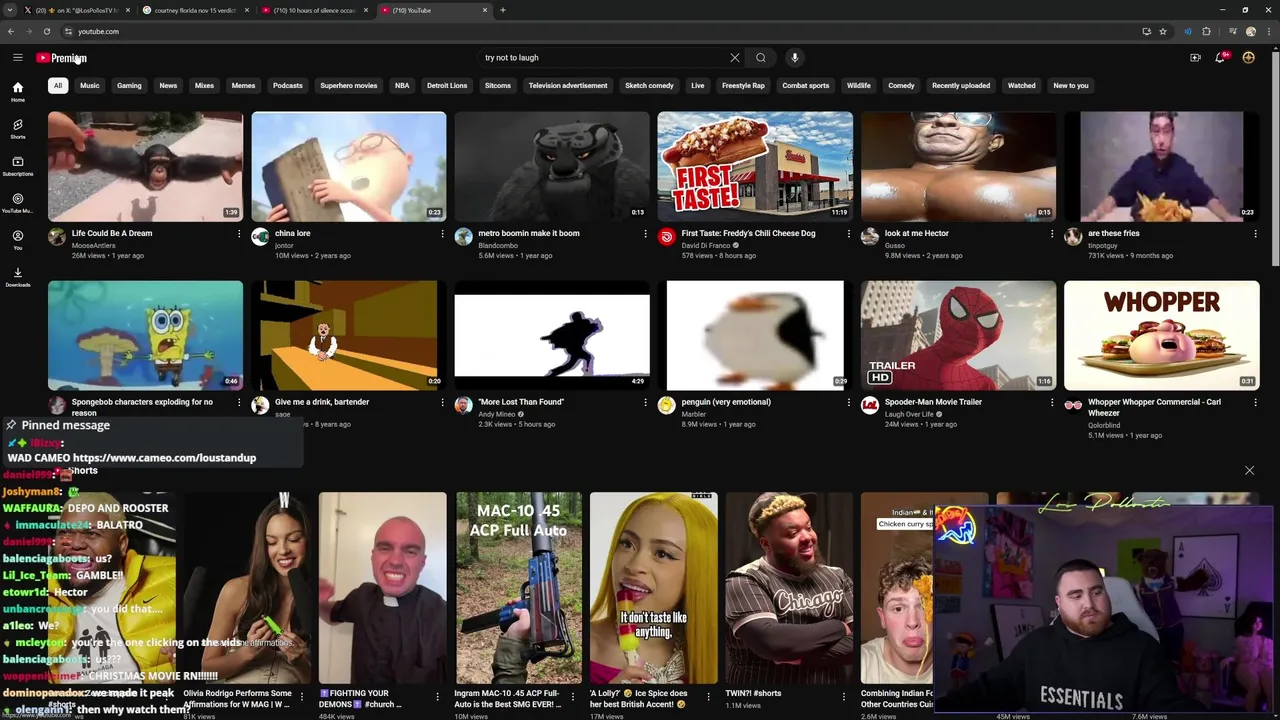Filter feed by Superhero movies chip

(349, 85)
